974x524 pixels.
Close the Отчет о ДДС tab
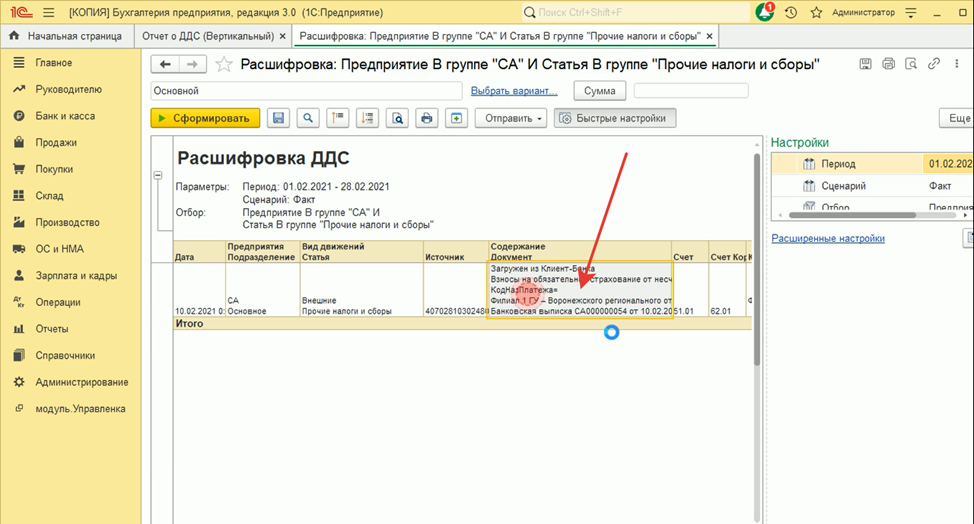click(283, 37)
